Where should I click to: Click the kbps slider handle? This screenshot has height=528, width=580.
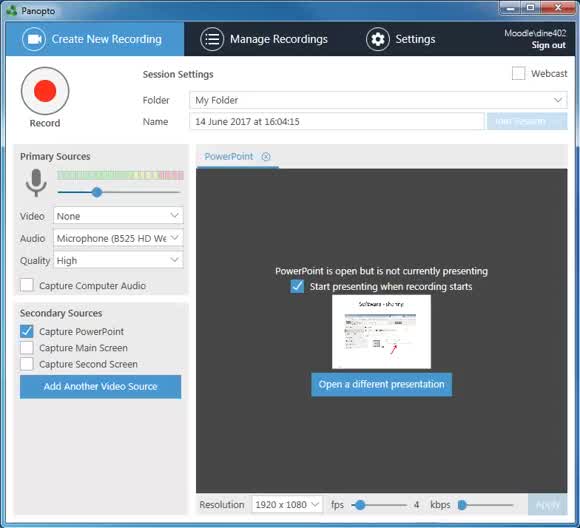click(462, 505)
